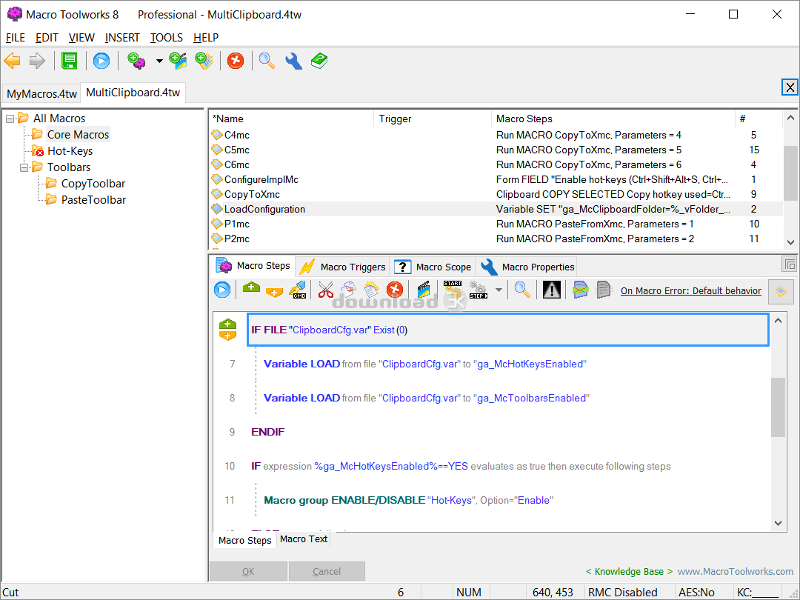Select the PasteToolbar folder
This screenshot has height=600, width=800.
pos(93,200)
